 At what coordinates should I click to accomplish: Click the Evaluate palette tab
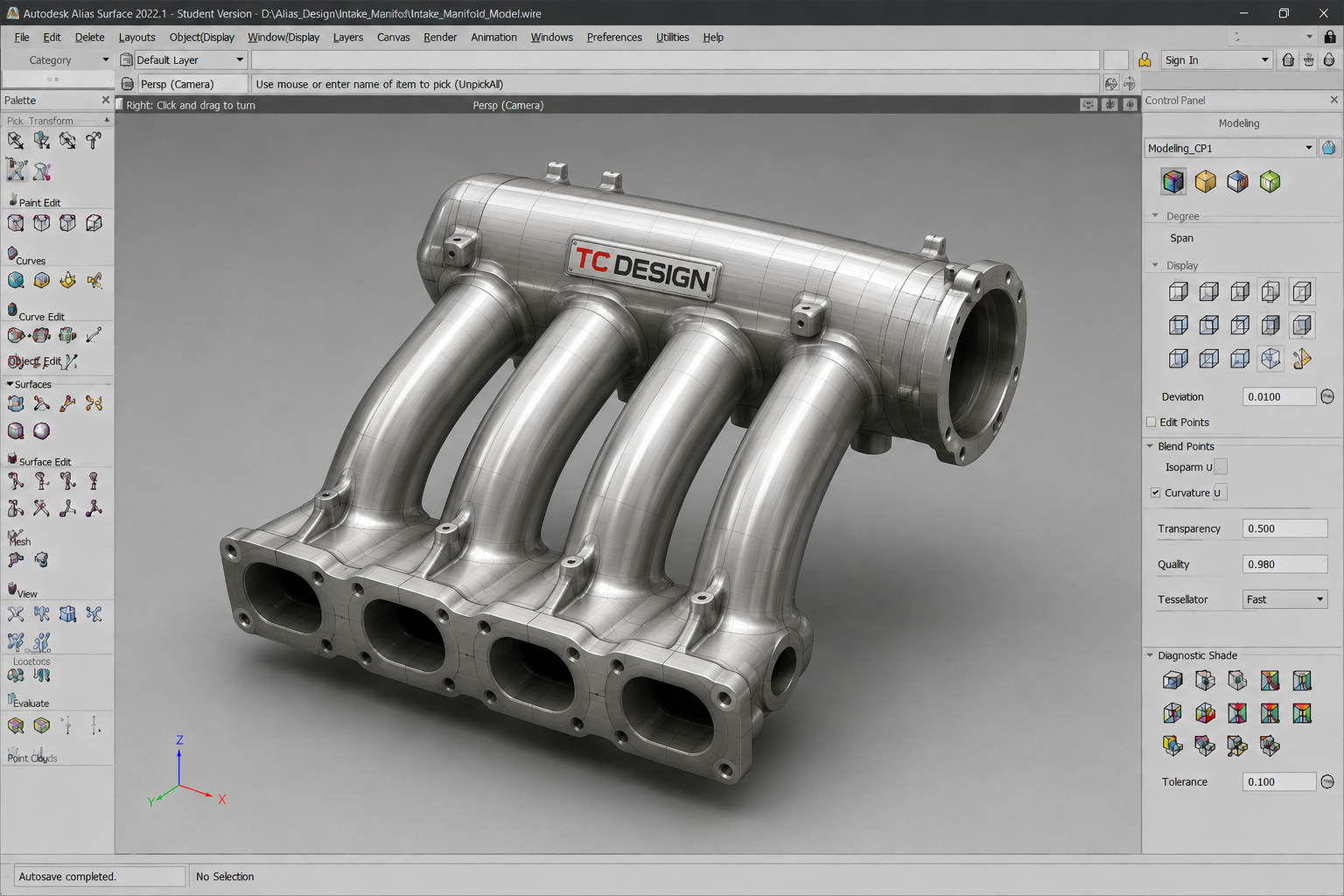pos(31,703)
